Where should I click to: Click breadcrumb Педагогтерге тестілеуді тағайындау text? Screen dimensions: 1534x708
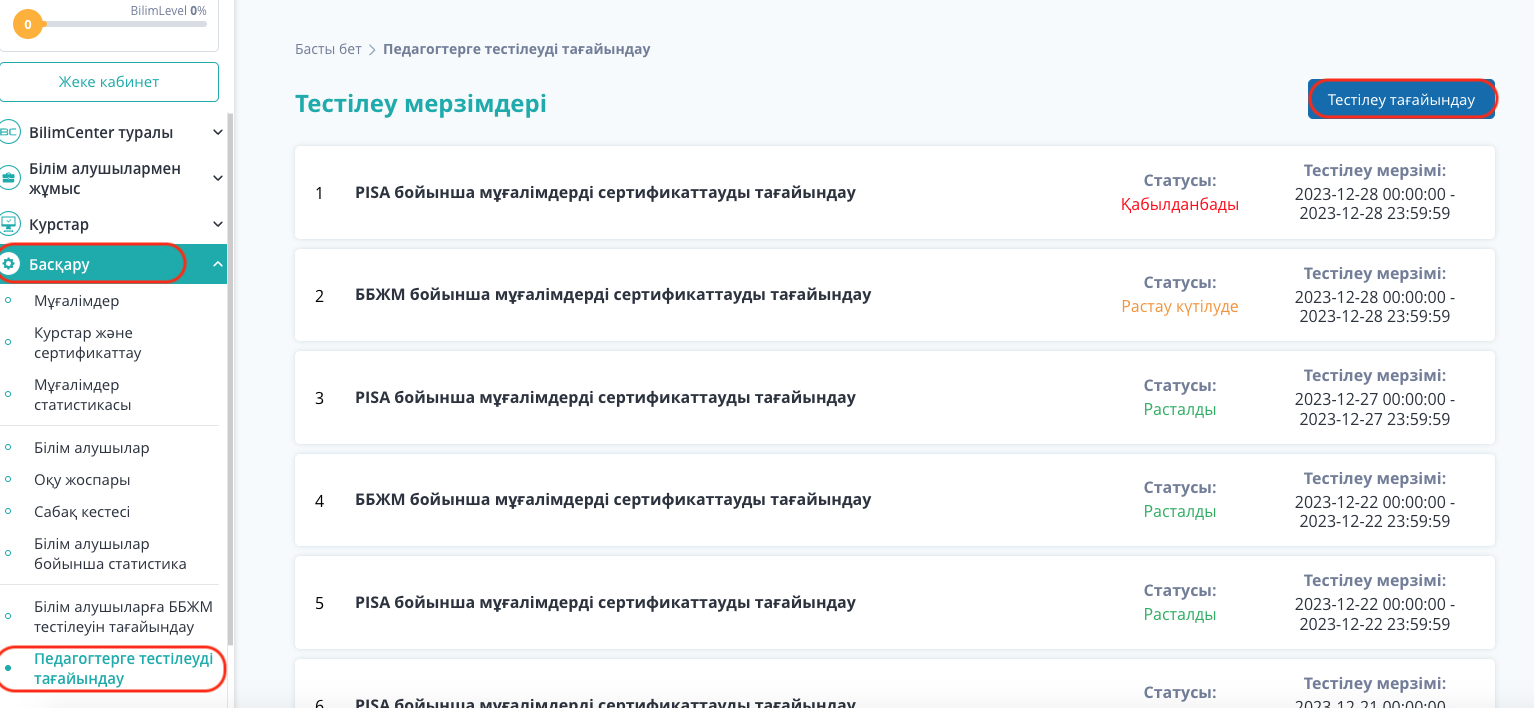517,49
